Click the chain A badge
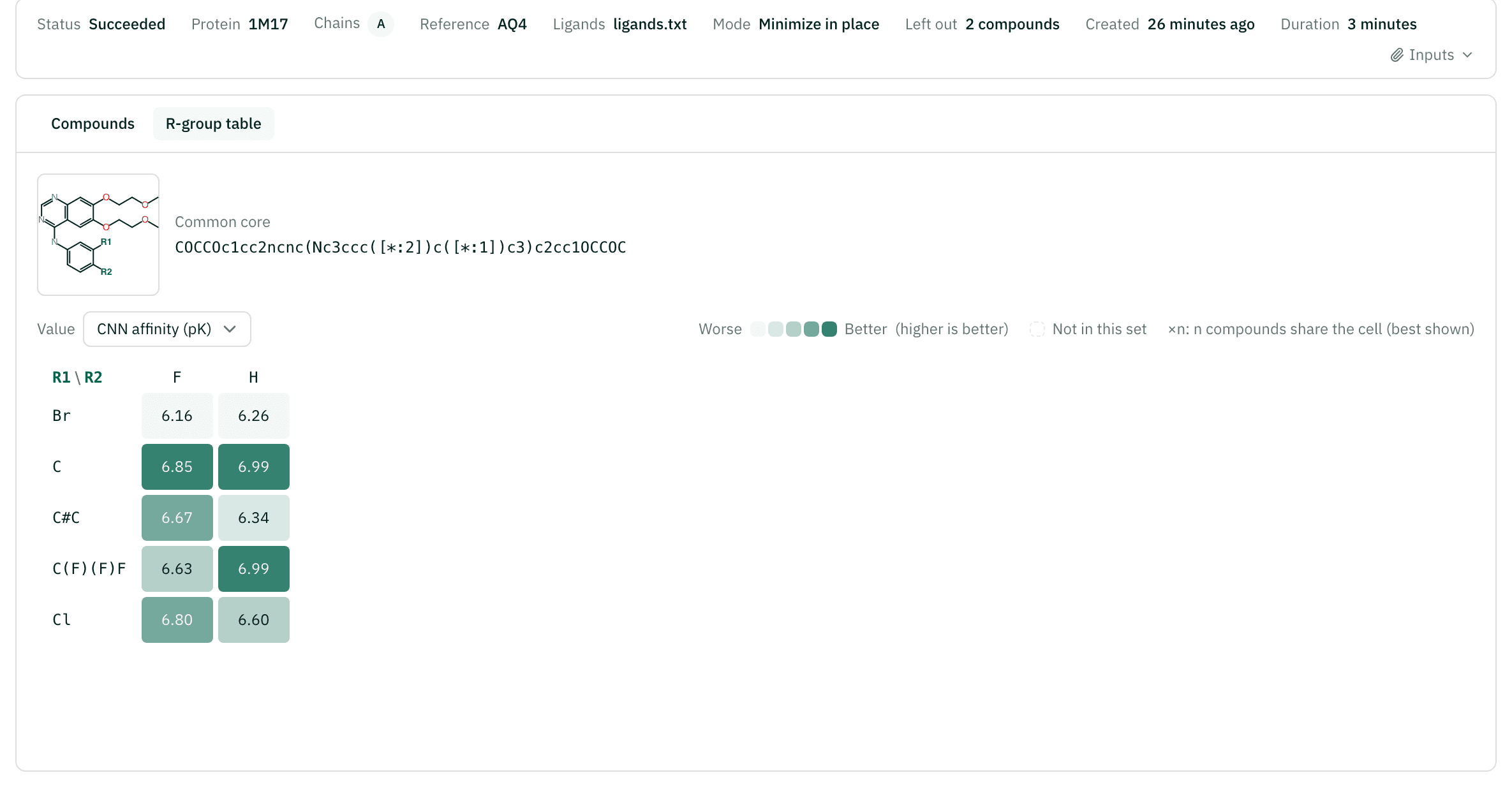The width and height of the screenshot is (1512, 787). click(381, 24)
